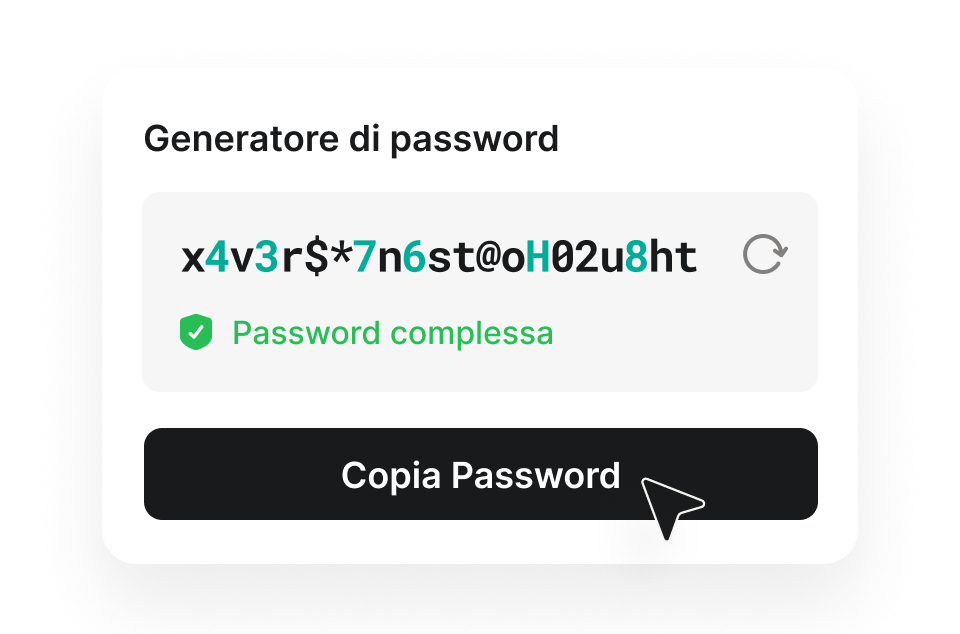Click the teal digit 4 in the password
Screen dimensions: 960x634
(x=217, y=257)
